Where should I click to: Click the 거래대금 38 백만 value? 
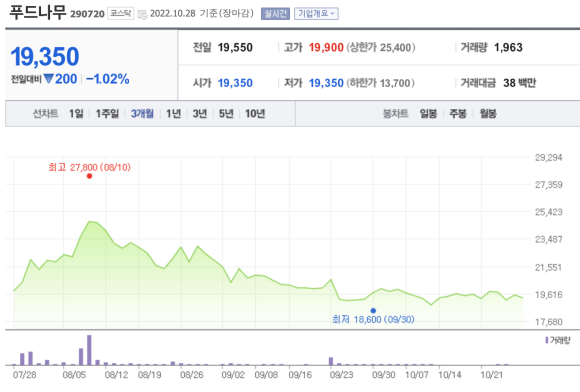click(x=519, y=83)
